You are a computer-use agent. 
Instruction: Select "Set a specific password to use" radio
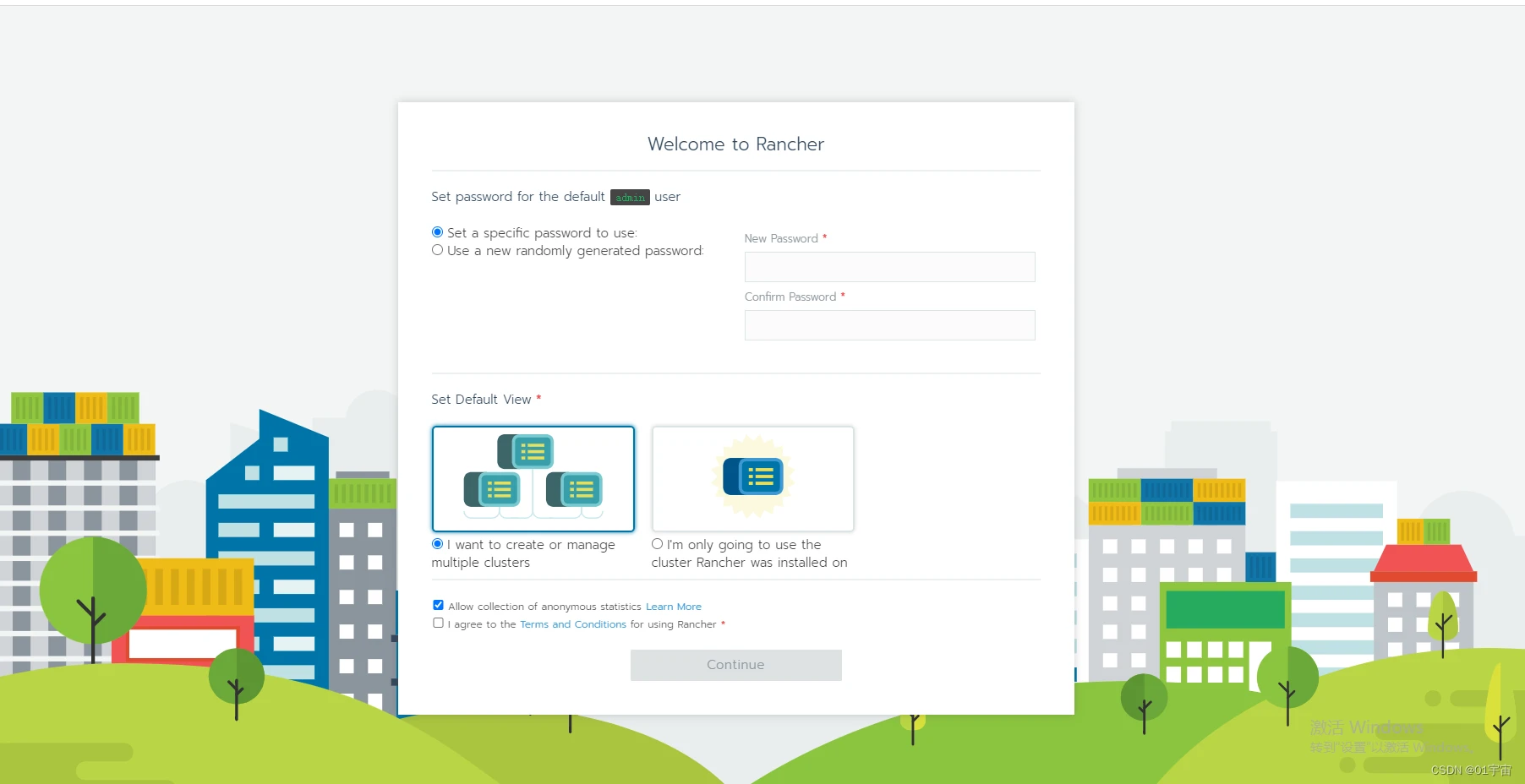pyautogui.click(x=437, y=232)
